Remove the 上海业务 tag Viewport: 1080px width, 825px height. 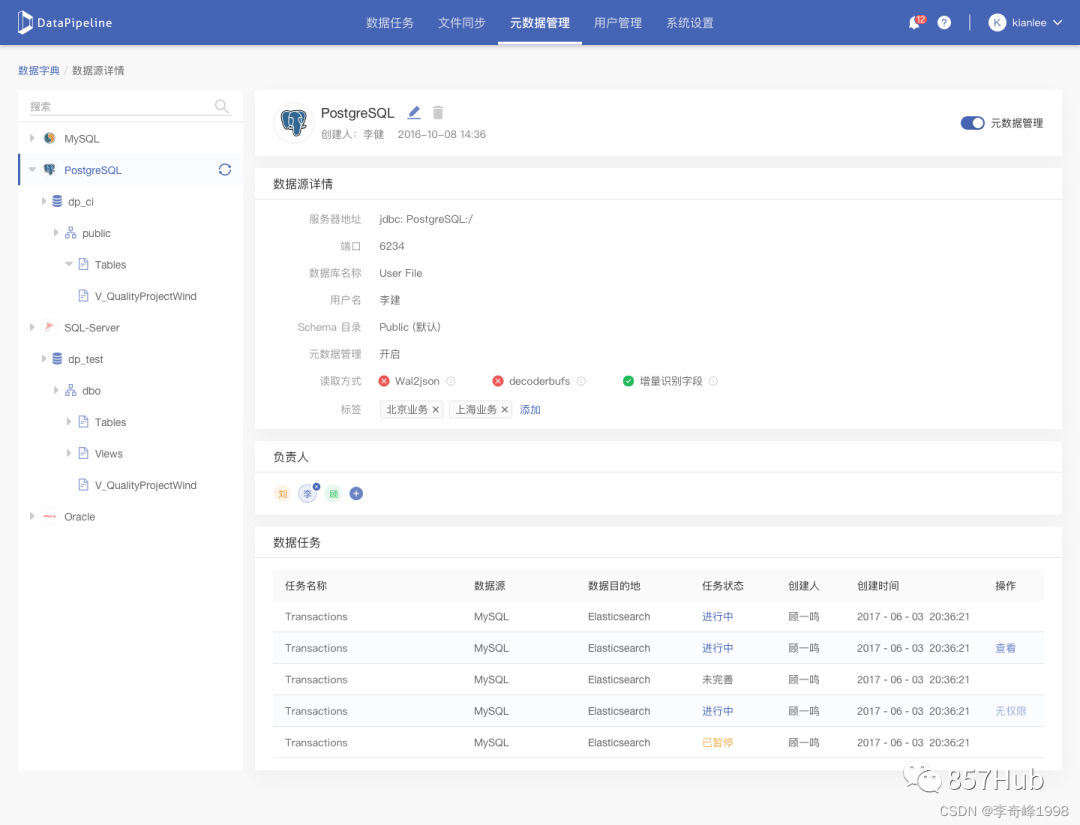click(x=504, y=410)
